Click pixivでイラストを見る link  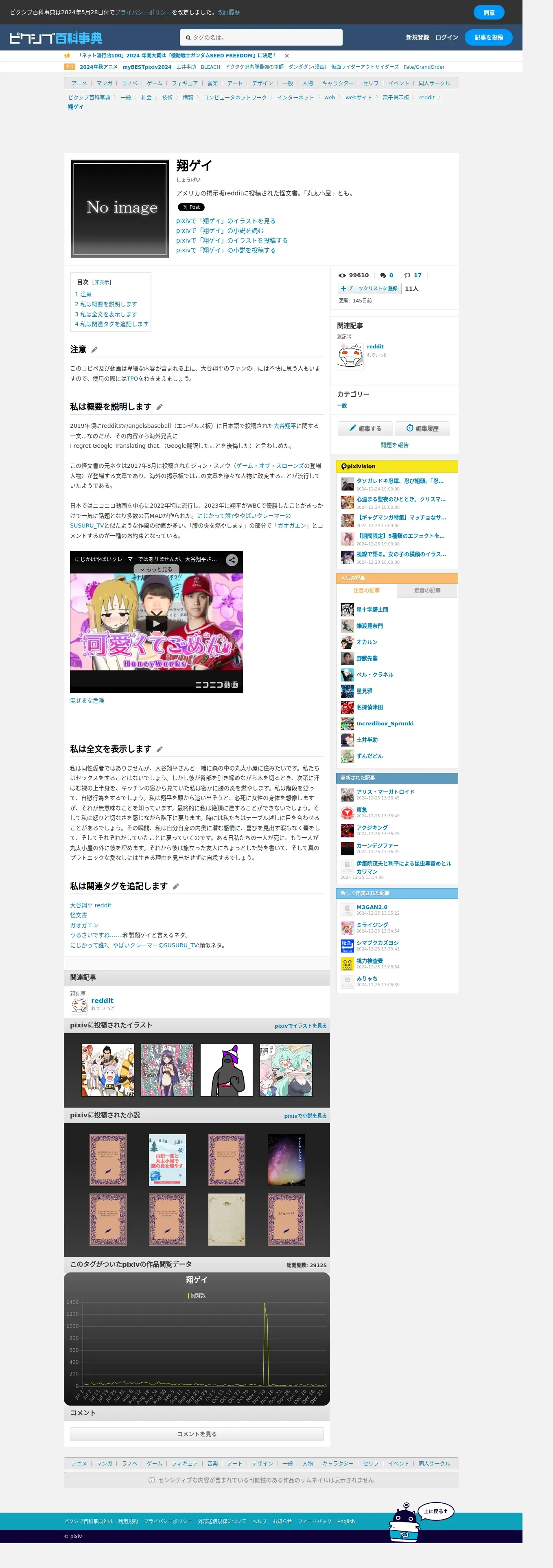[301, 1026]
